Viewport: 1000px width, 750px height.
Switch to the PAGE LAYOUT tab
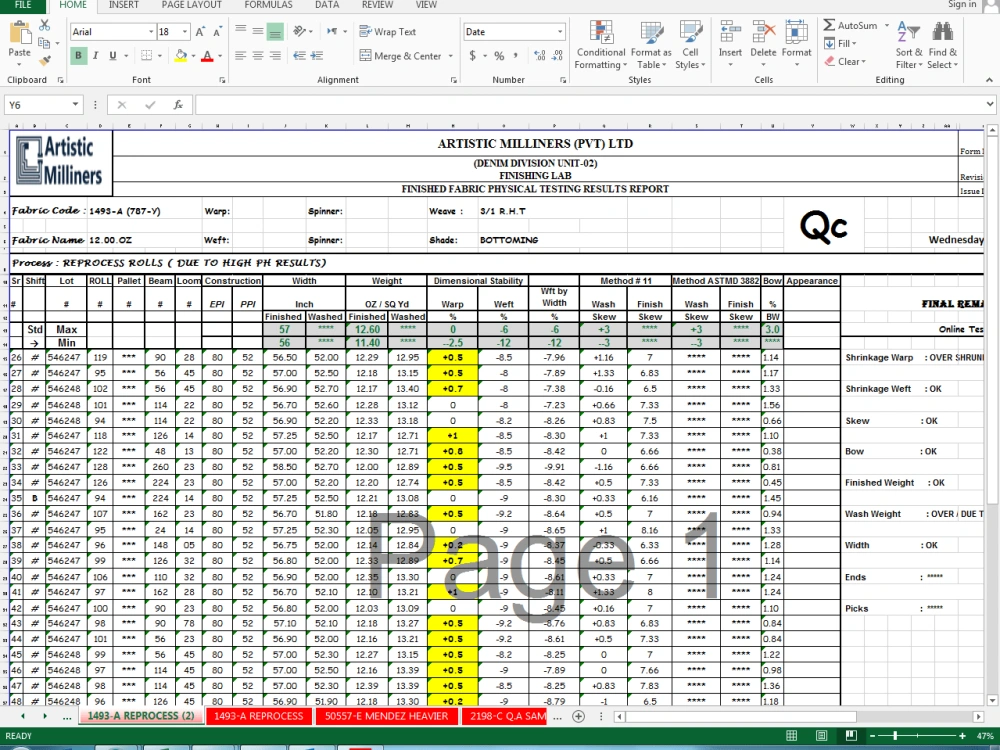tap(191, 5)
